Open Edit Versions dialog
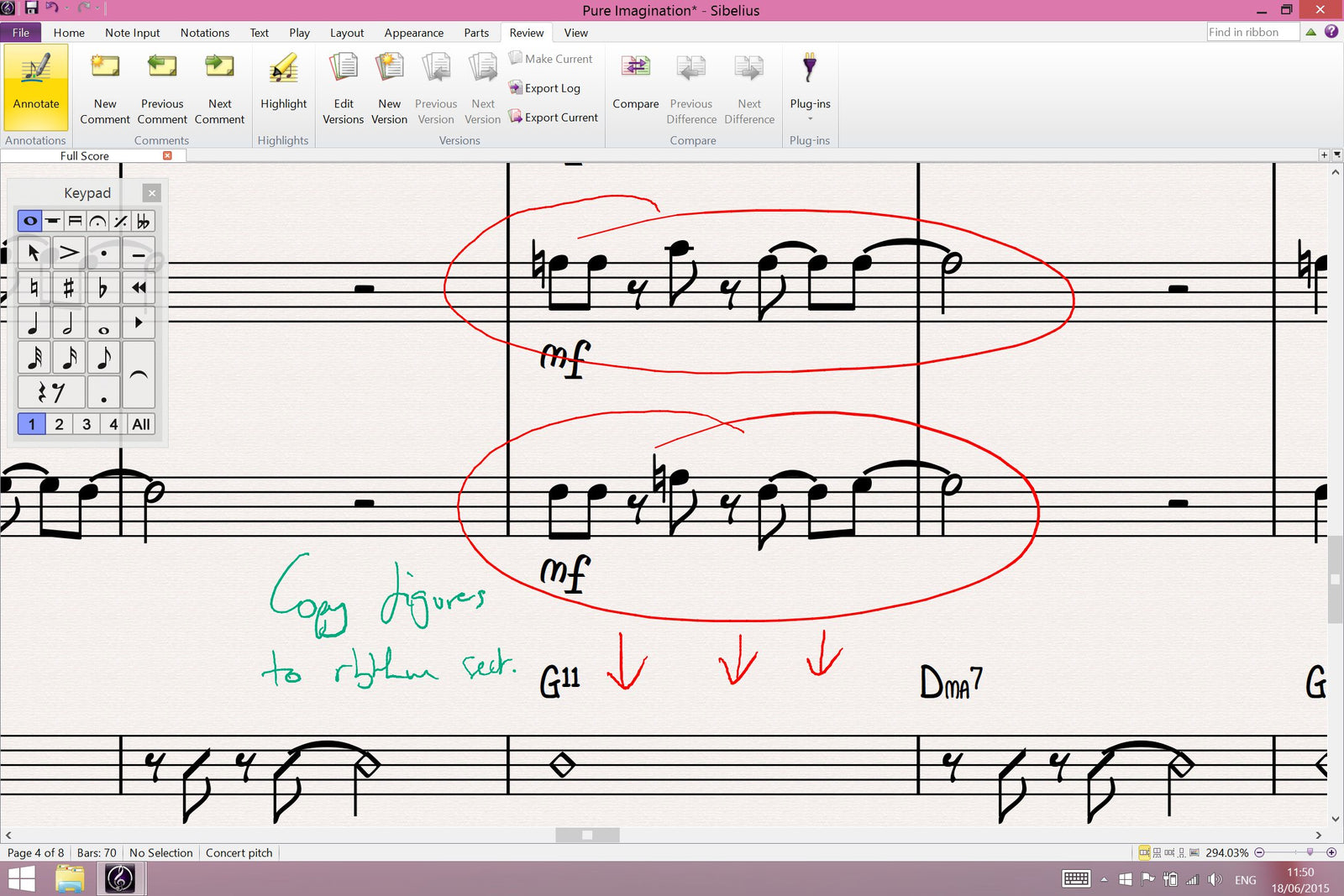This screenshot has height=896, width=1344. tap(344, 89)
